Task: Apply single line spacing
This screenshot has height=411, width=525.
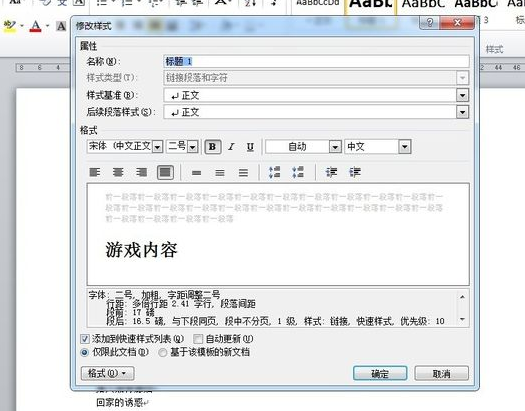Action: point(197,173)
